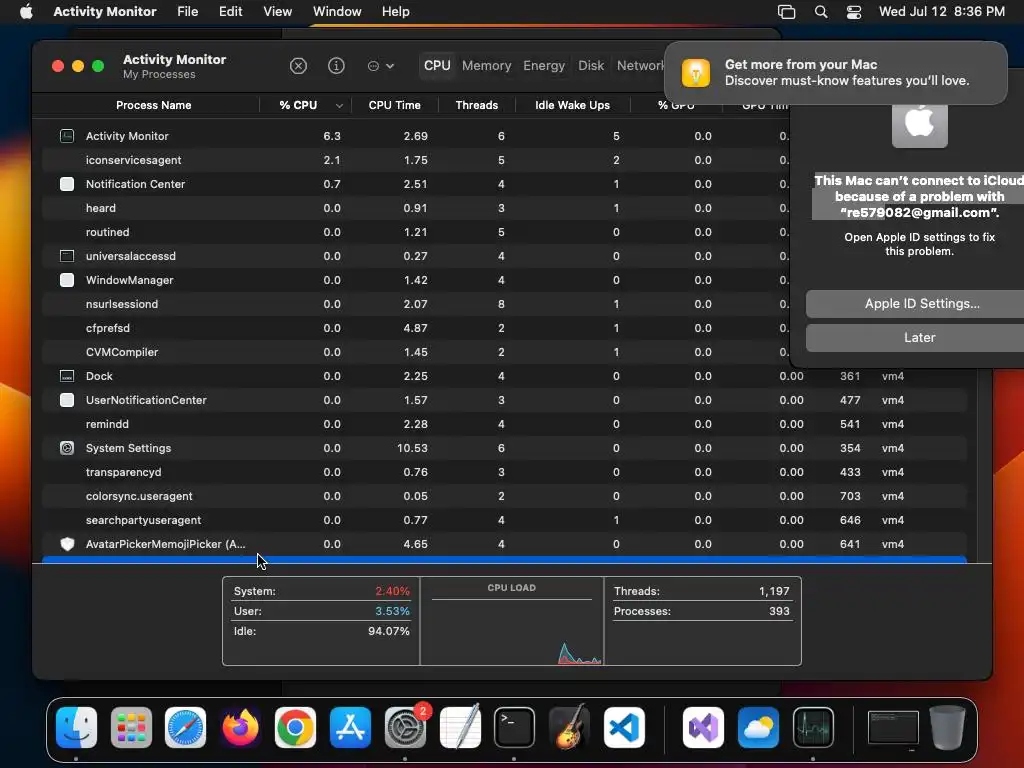Sort by CPU Time column
Image resolution: width=1024 pixels, height=768 pixels.
click(x=394, y=105)
